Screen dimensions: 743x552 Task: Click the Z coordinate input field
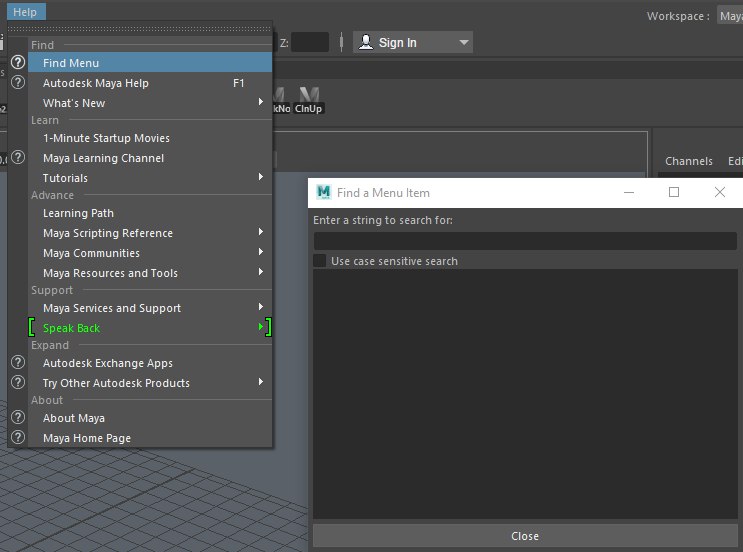pos(310,42)
